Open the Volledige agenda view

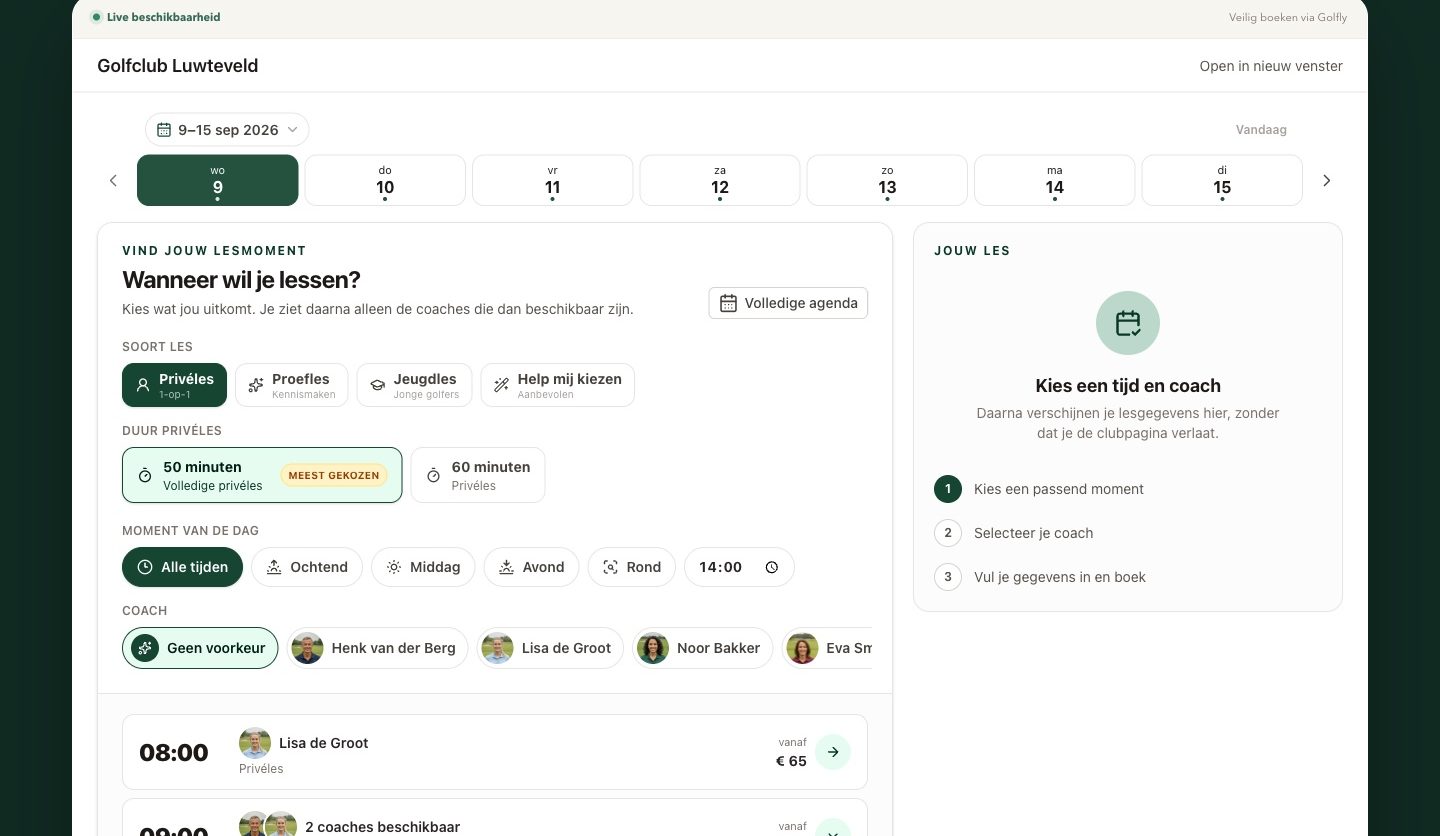(x=788, y=303)
